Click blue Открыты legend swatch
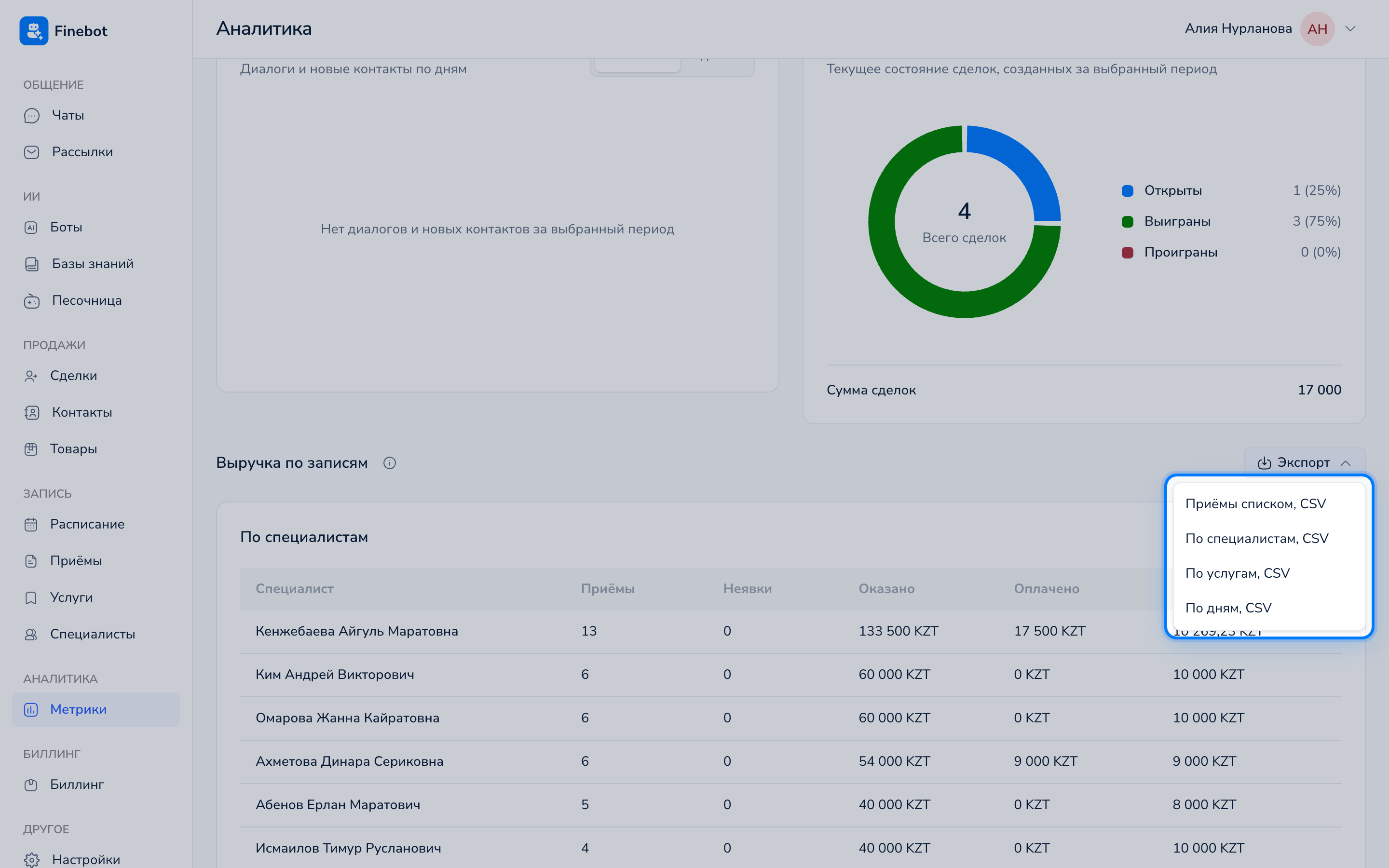The height and width of the screenshot is (868, 1389). coord(1127,190)
